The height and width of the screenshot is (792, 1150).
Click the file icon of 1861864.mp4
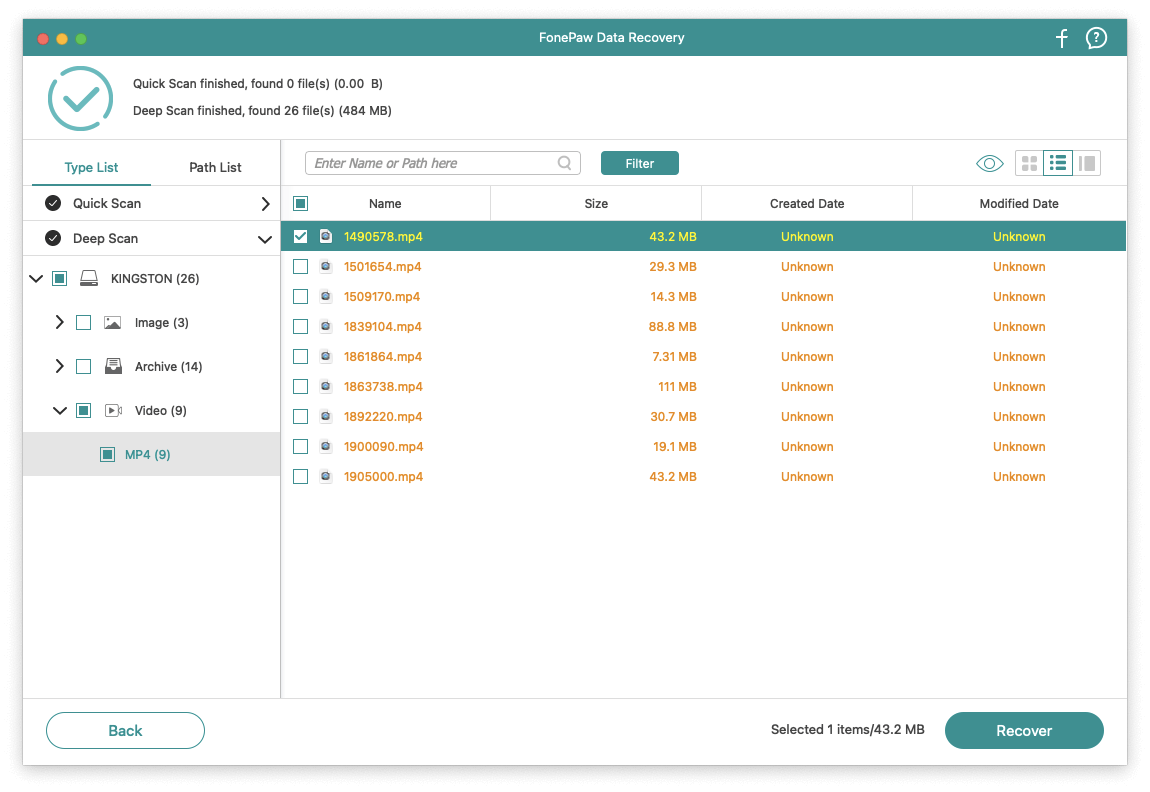(326, 356)
